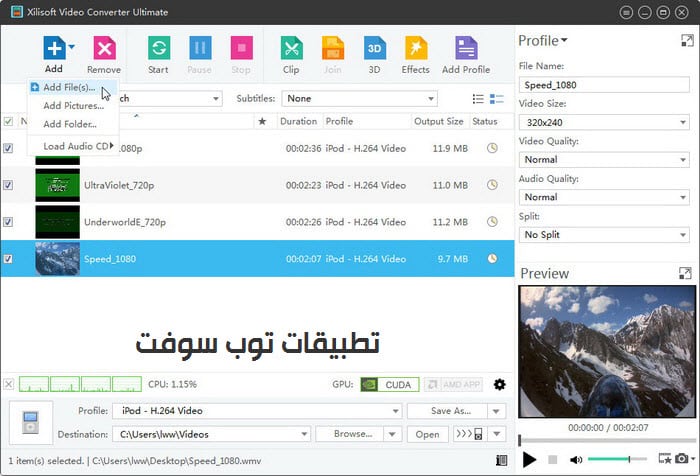The width and height of the screenshot is (700, 476).
Task: Click the preview seek bar
Action: pyautogui.click(x=607, y=441)
